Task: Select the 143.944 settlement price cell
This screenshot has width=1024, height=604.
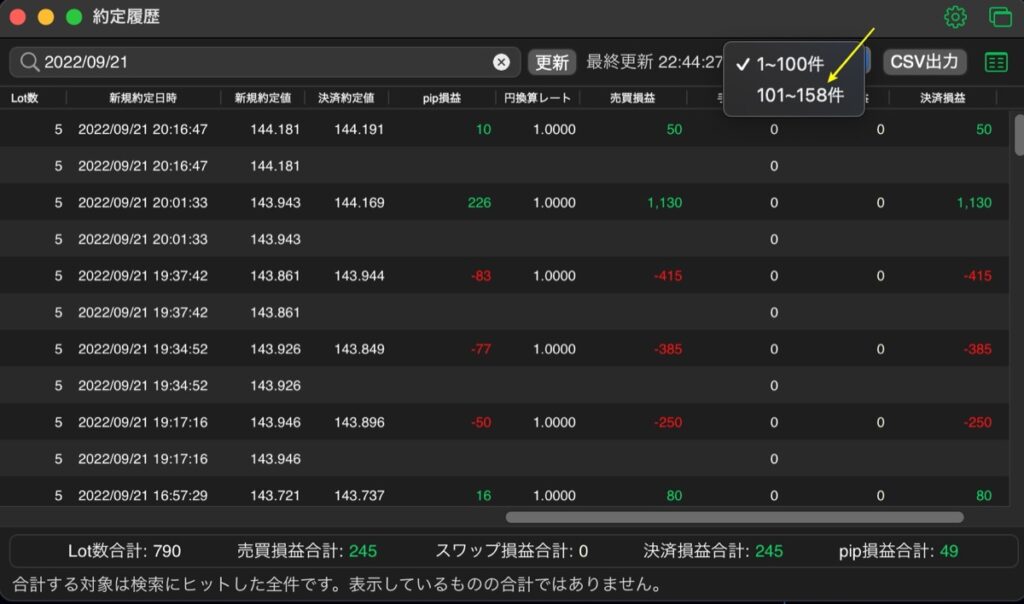Action: pyautogui.click(x=359, y=276)
